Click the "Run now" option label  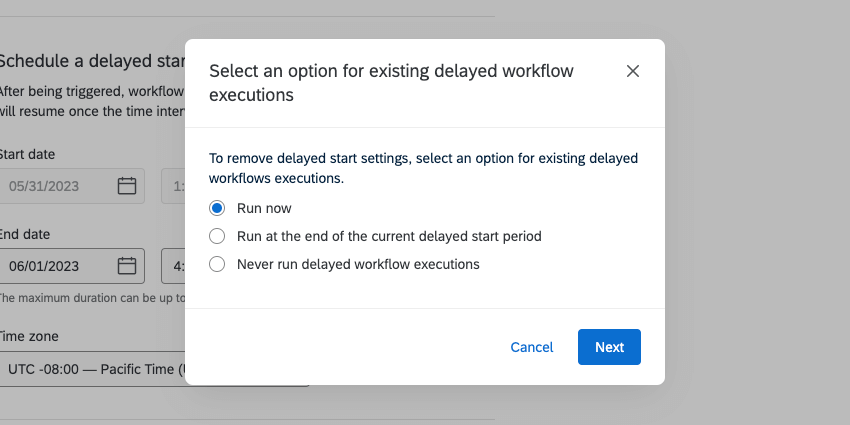point(264,208)
